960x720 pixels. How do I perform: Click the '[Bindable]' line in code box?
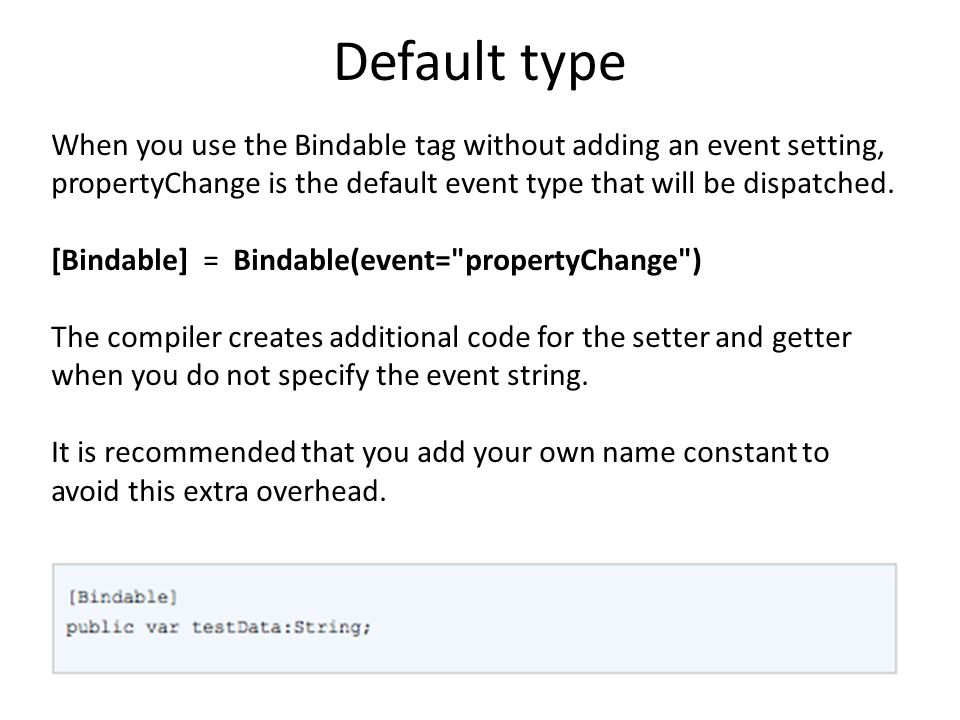[x=122, y=597]
